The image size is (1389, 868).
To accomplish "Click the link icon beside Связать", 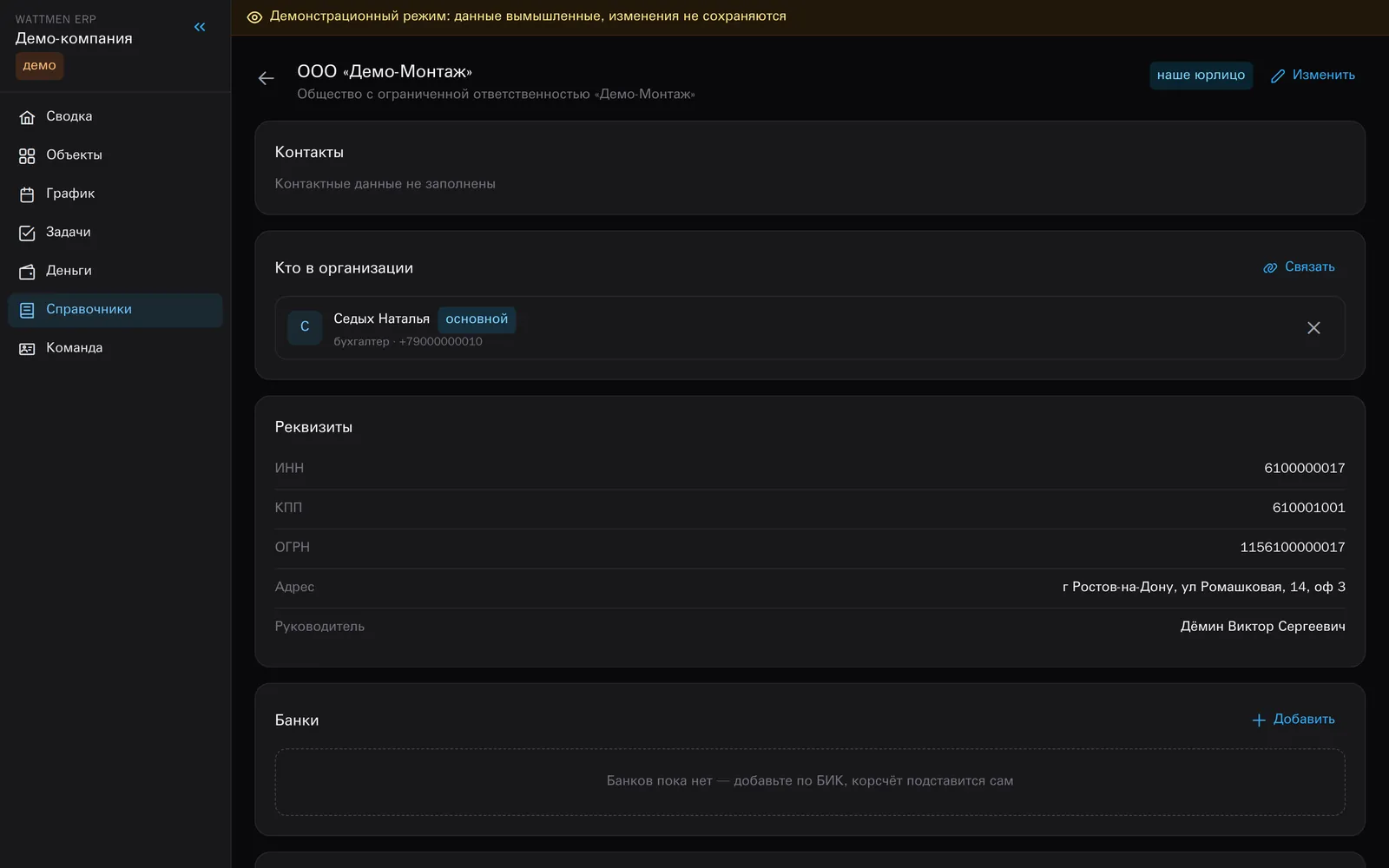I will click(x=1270, y=267).
